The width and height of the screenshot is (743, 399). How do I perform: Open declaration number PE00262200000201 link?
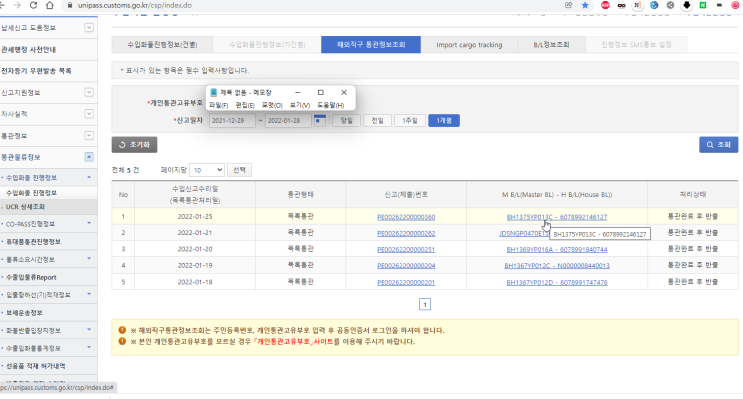pos(406,282)
